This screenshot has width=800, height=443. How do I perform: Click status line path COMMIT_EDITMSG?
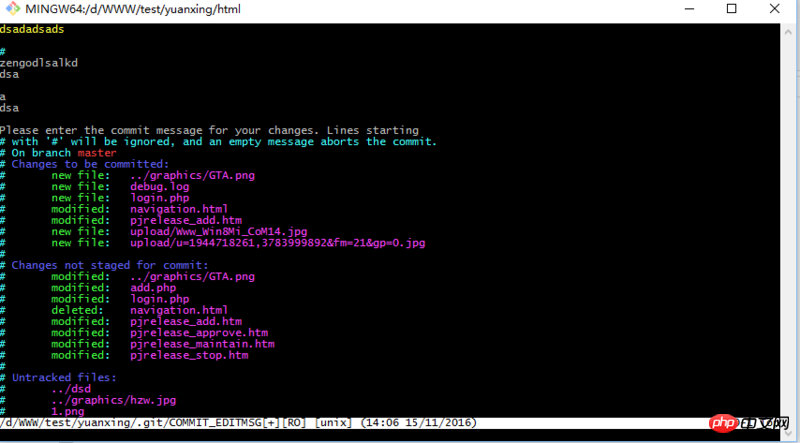(x=131, y=423)
